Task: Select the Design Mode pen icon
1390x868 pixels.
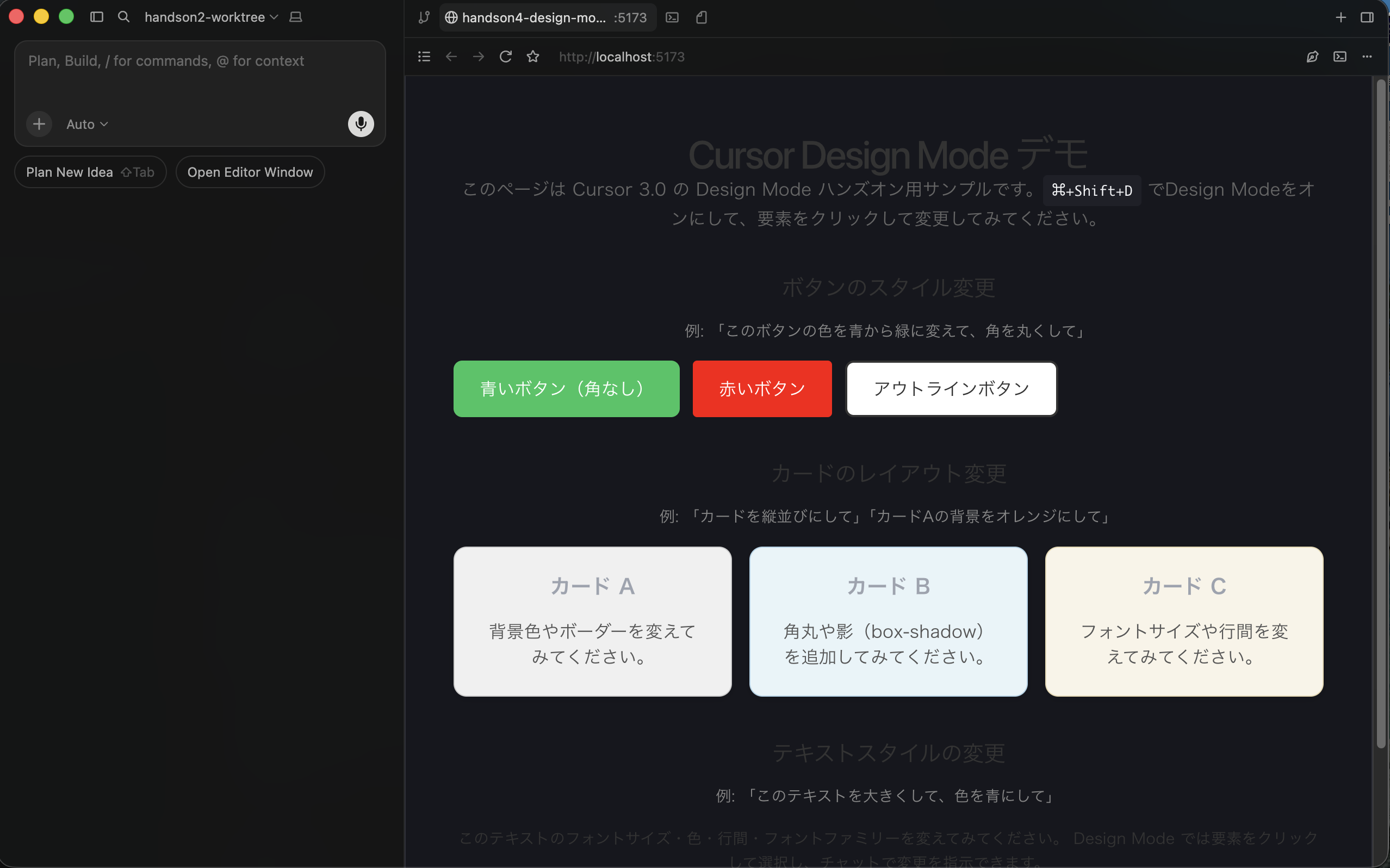Action: [x=1313, y=56]
